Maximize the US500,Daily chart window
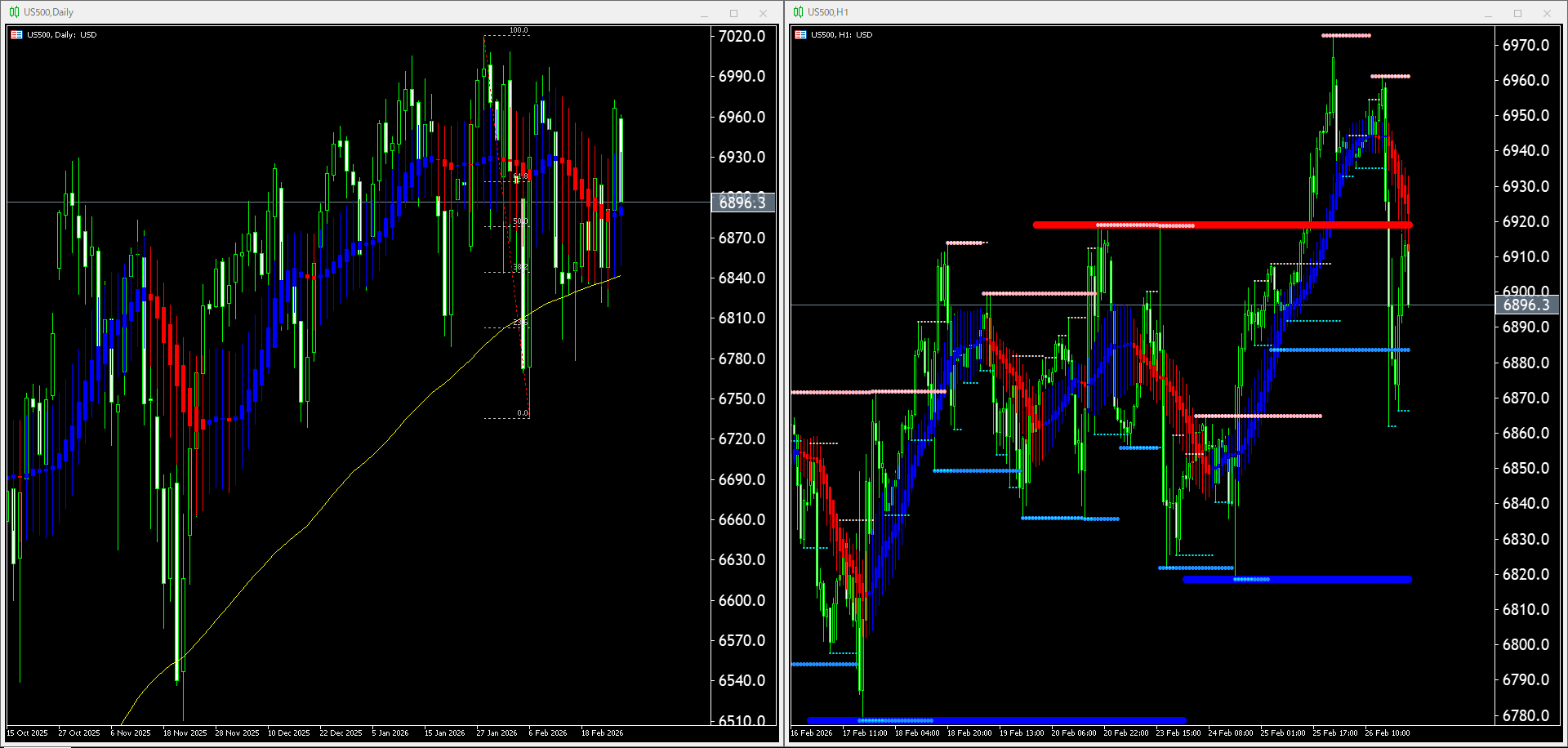The image size is (1568, 748). (x=733, y=13)
